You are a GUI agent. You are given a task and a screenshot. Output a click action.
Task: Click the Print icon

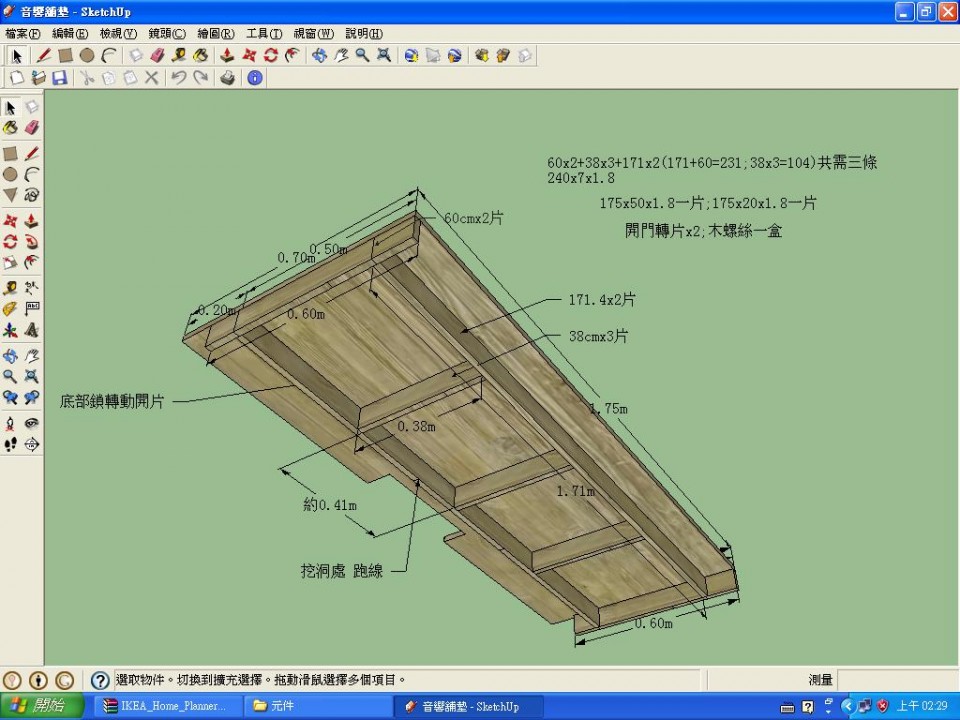pyautogui.click(x=228, y=78)
